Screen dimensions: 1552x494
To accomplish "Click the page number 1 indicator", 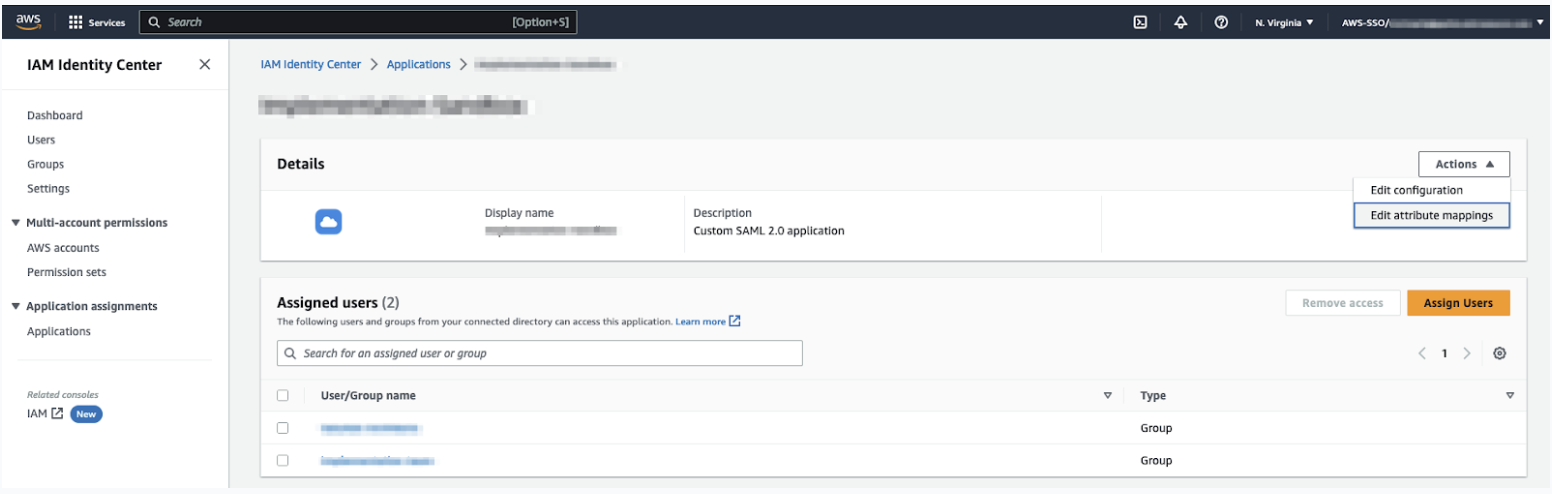I will pos(1444,353).
